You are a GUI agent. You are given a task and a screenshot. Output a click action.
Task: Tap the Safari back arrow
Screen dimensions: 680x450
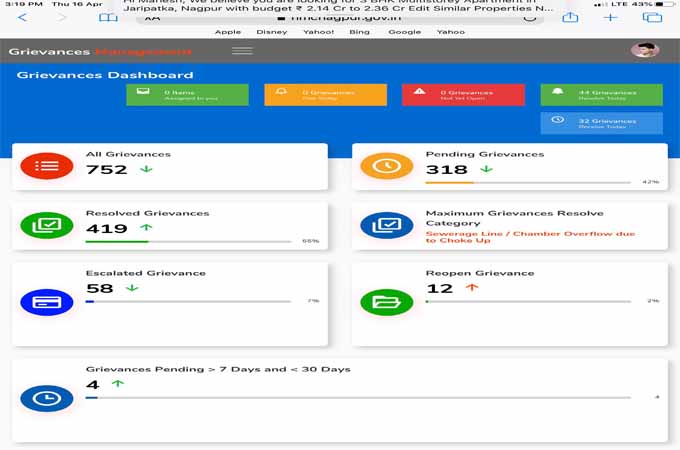(23, 18)
